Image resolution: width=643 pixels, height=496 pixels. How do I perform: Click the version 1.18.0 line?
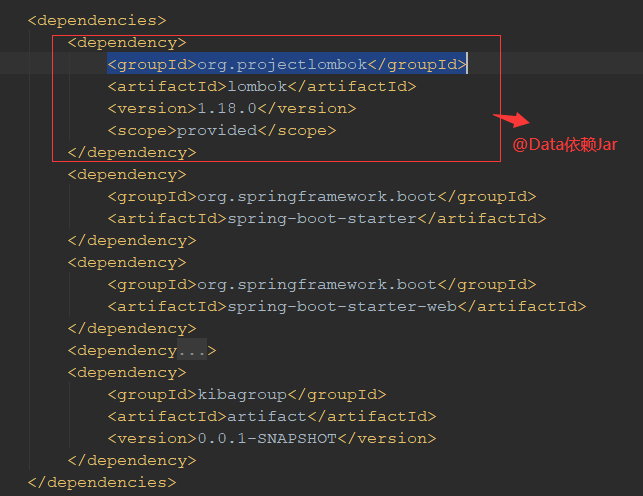tap(232, 108)
